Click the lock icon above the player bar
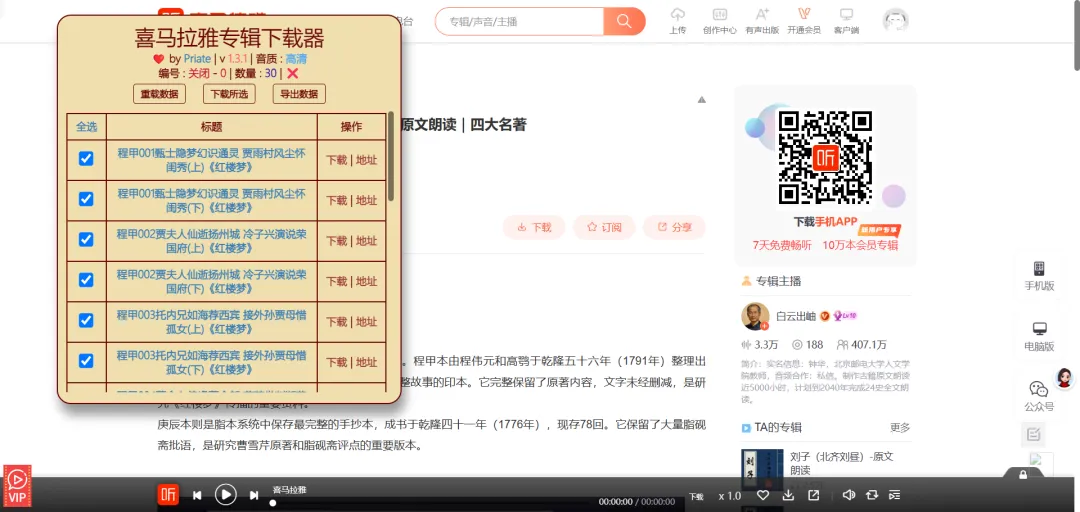Screen dimensions: 1080x512 tap(1023, 475)
